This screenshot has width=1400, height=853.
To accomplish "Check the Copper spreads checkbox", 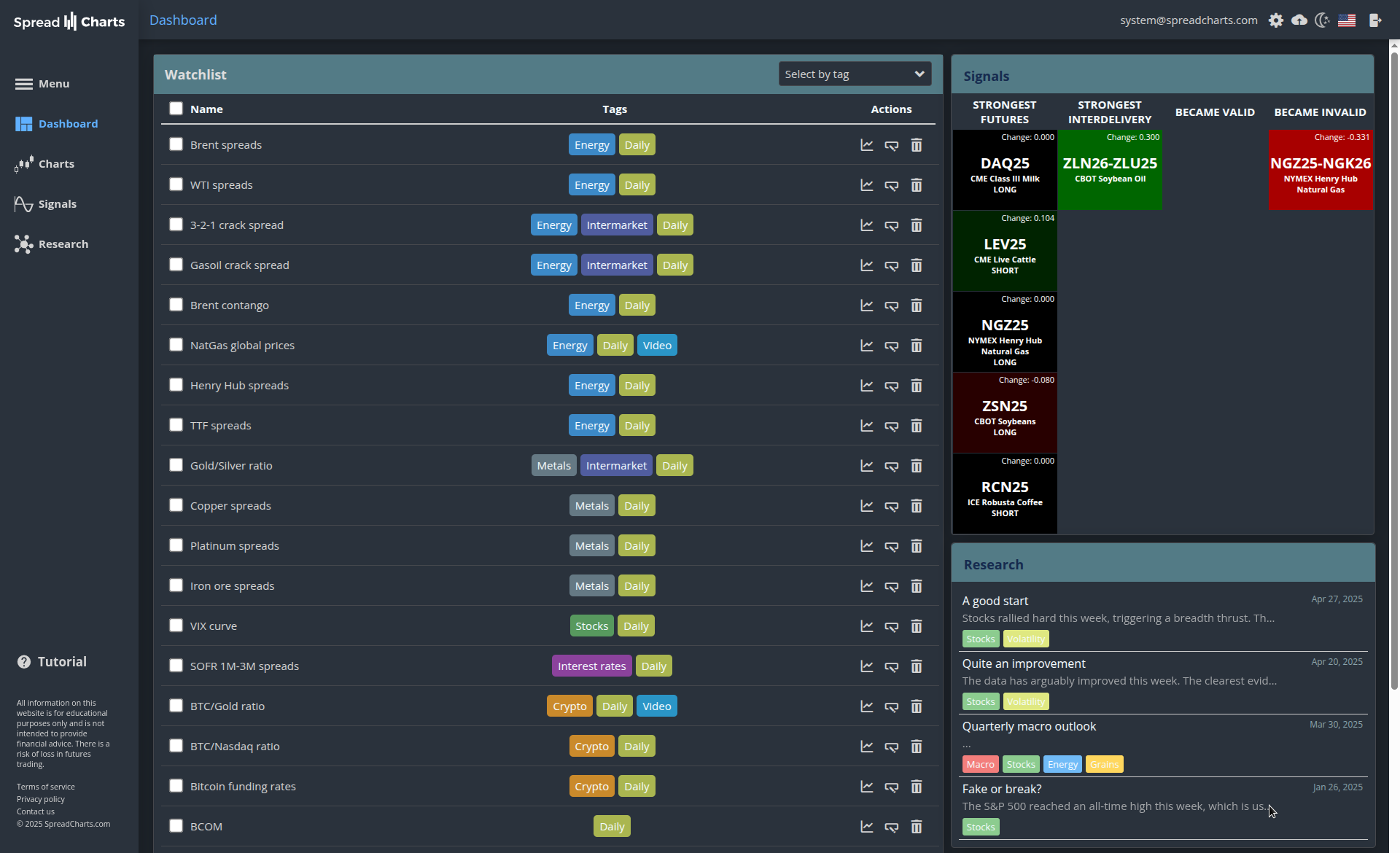I will (x=176, y=505).
